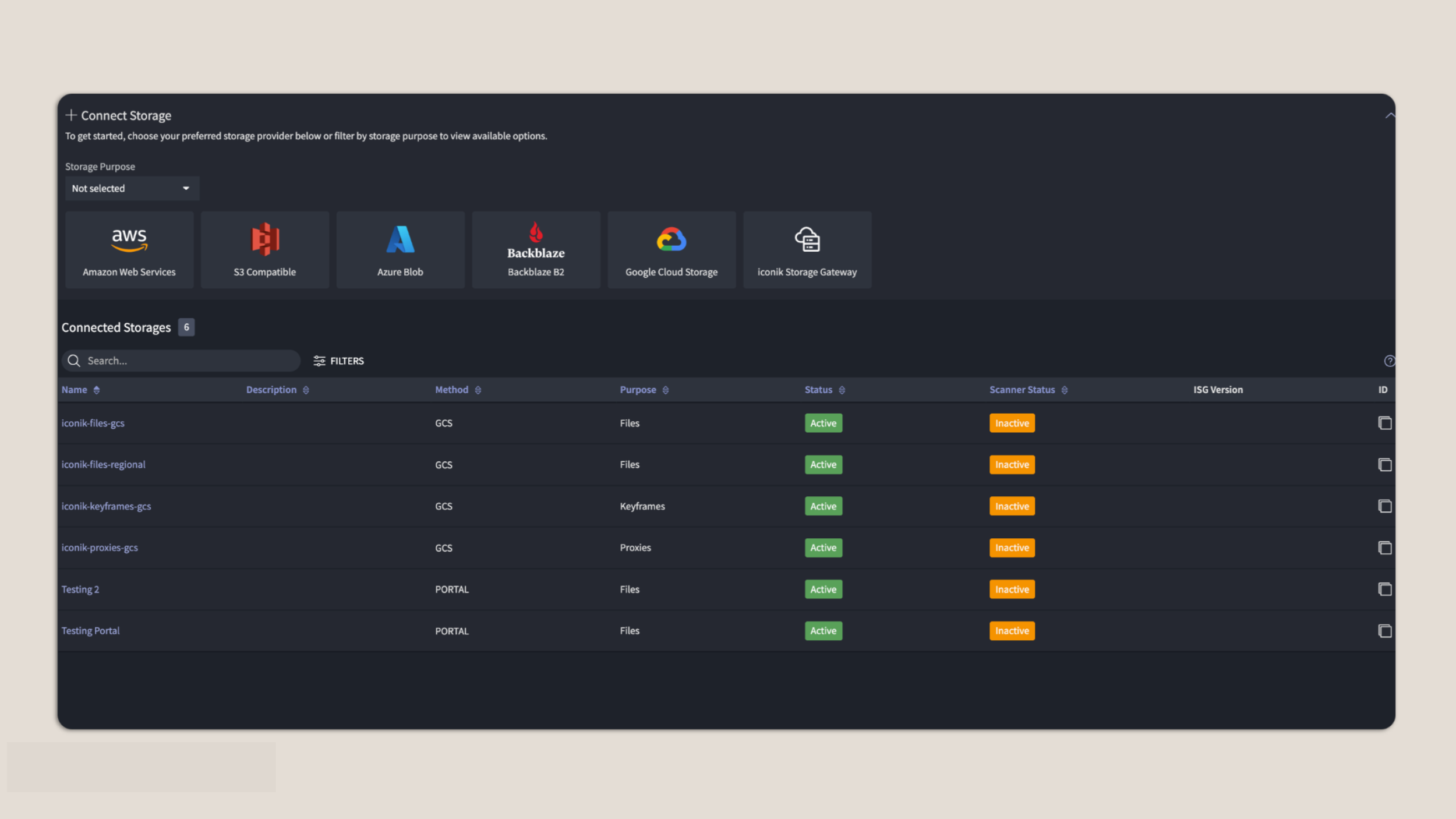Click GCS method in iconik-files-gcs row
Viewport: 1456px width, 819px height.
tap(444, 423)
